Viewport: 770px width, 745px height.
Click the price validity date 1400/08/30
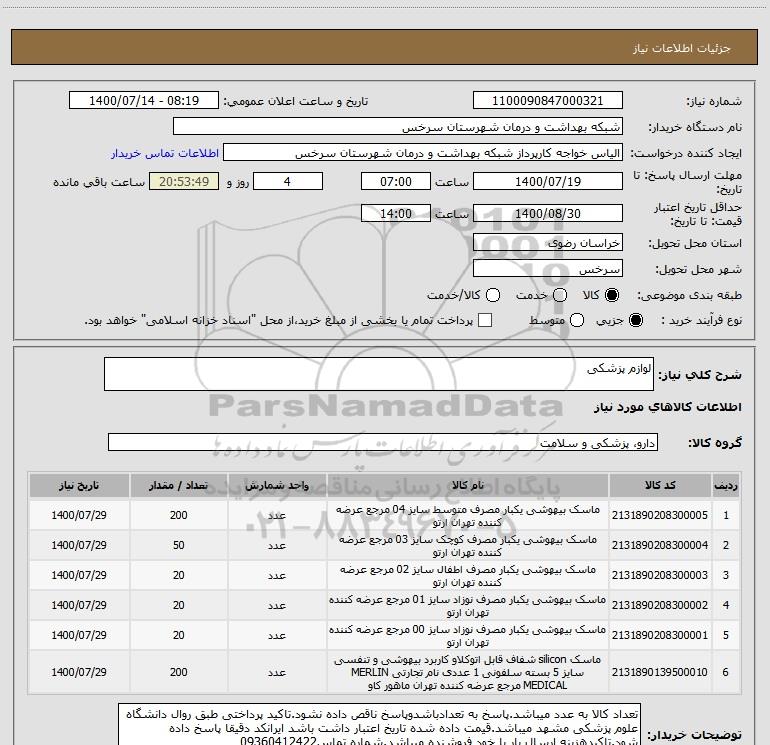(548, 213)
